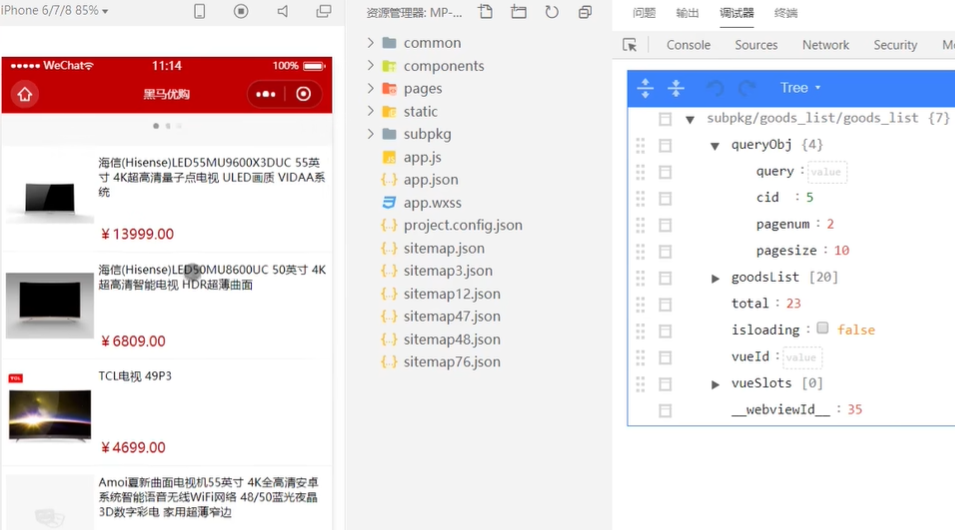Image resolution: width=955 pixels, height=530 pixels.
Task: Open the Console devtools tab
Action: tap(688, 45)
